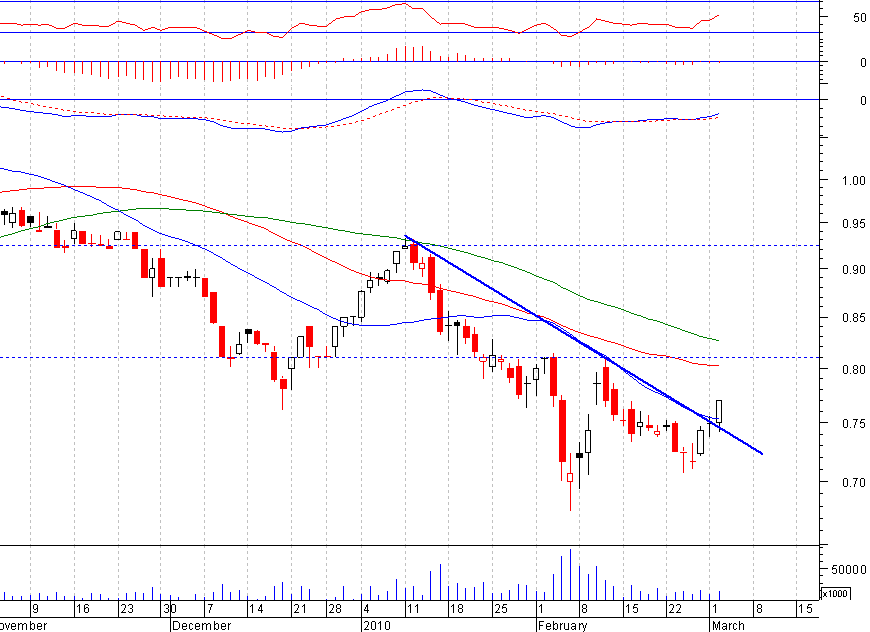This screenshot has width=870, height=632.
Task: Click the date label 28 in December
Action: pos(335,609)
